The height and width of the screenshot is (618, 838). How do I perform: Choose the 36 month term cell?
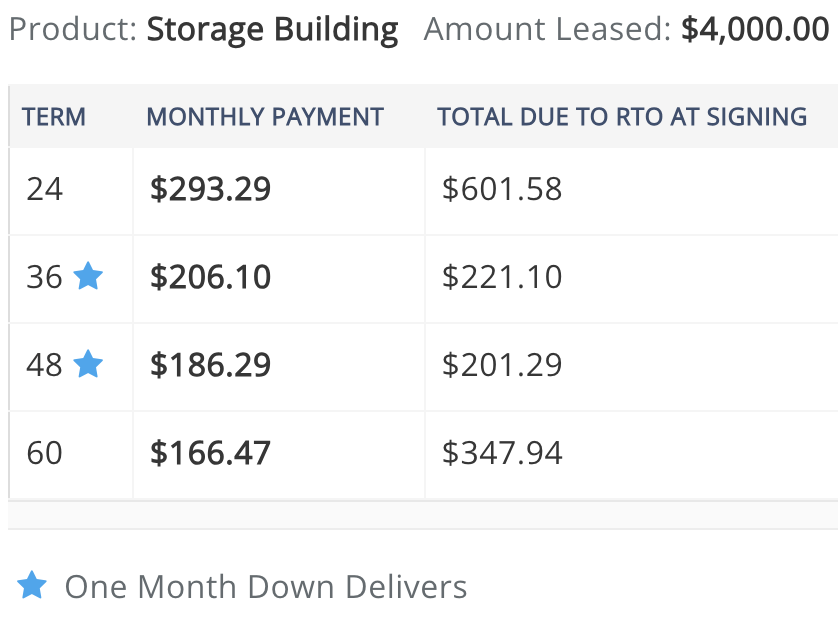tap(71, 279)
